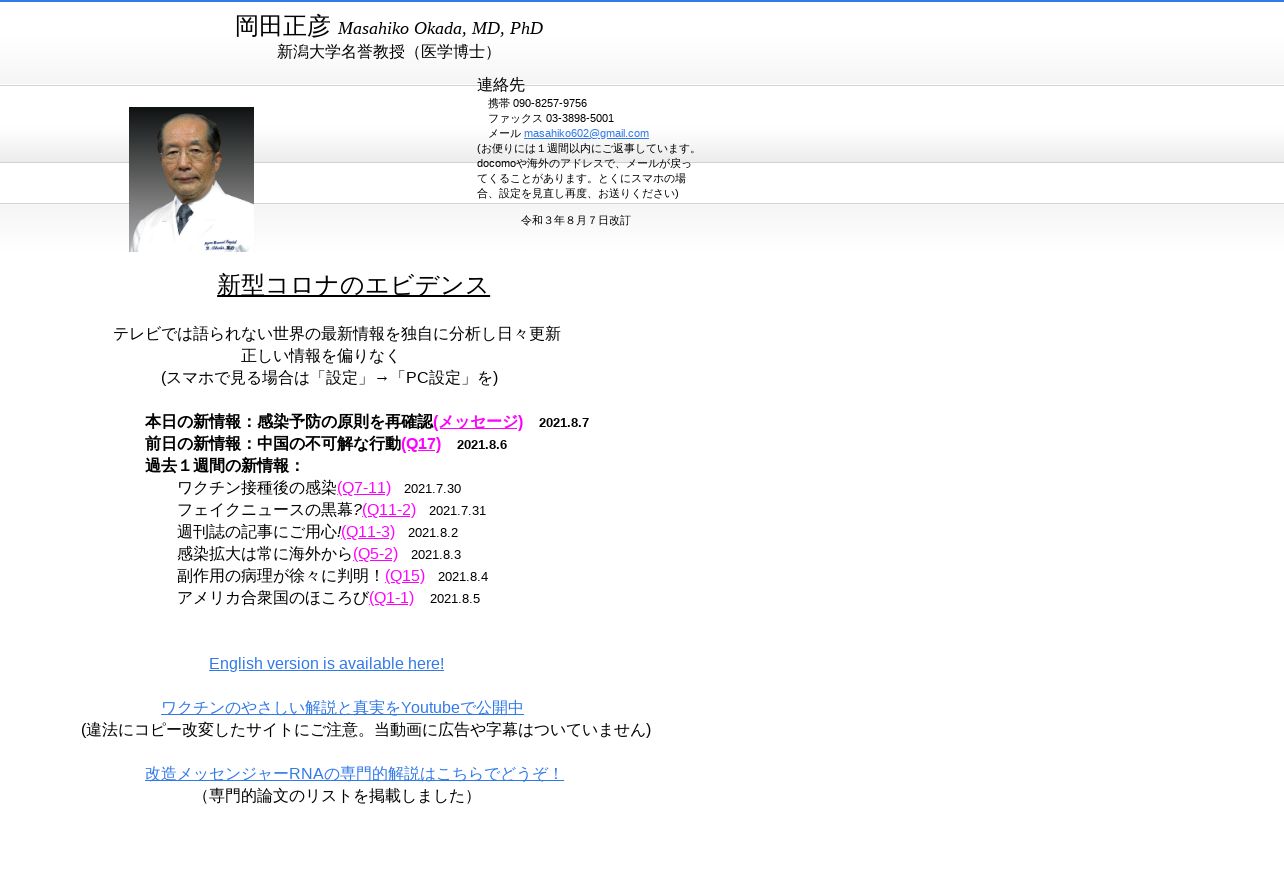Viewport: 1284px width, 895px height.
Task: Click the mobile number 090-8257-9756
Action: [550, 103]
